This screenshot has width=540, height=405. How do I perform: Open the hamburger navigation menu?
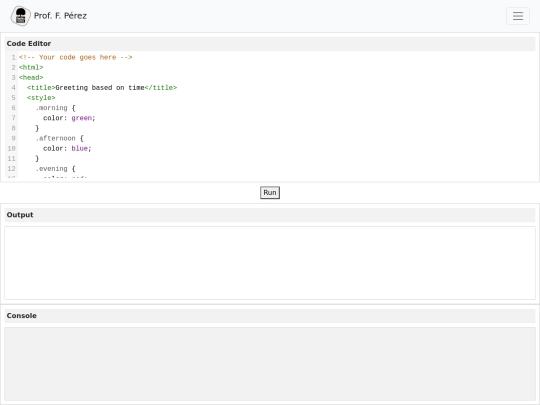[518, 16]
